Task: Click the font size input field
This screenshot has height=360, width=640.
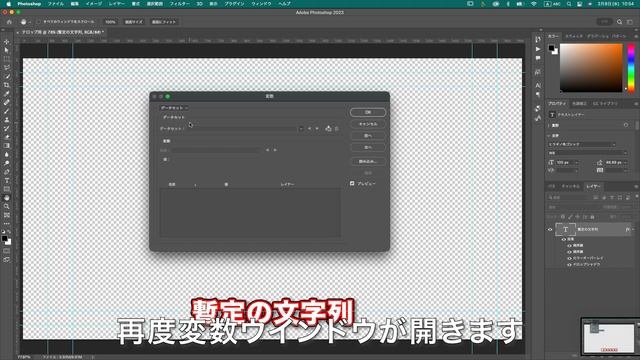Action: (564, 162)
